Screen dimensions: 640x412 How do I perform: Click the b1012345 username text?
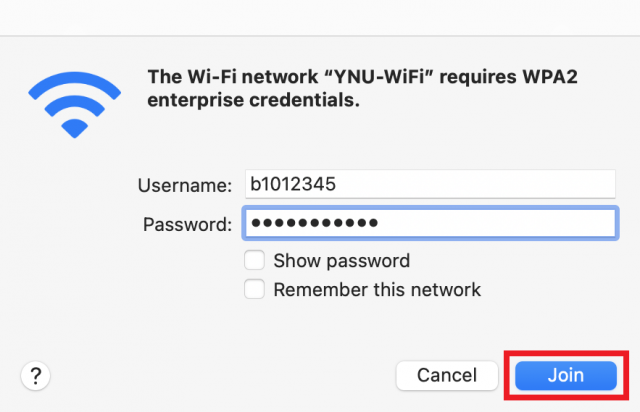pyautogui.click(x=293, y=184)
